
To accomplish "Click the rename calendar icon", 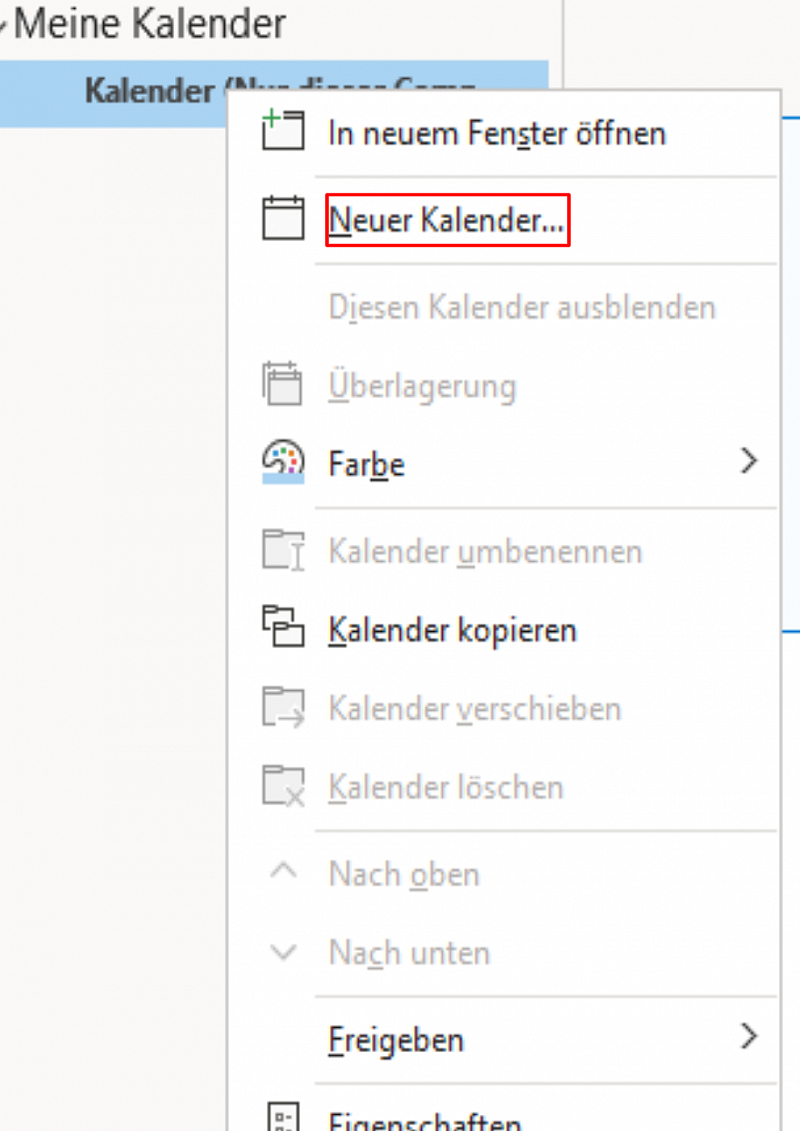I will [x=282, y=551].
